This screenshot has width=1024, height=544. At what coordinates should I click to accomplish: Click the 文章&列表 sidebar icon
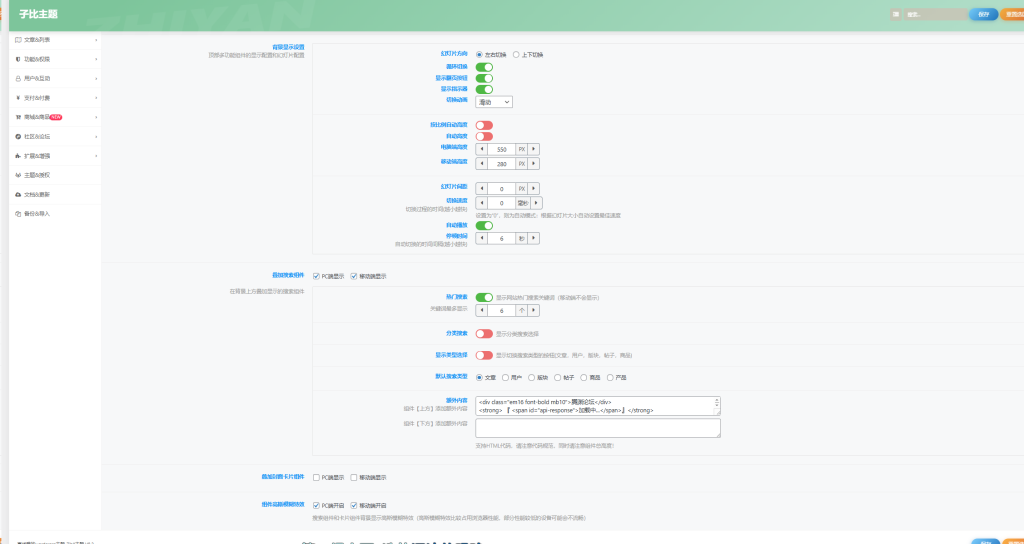click(x=17, y=40)
